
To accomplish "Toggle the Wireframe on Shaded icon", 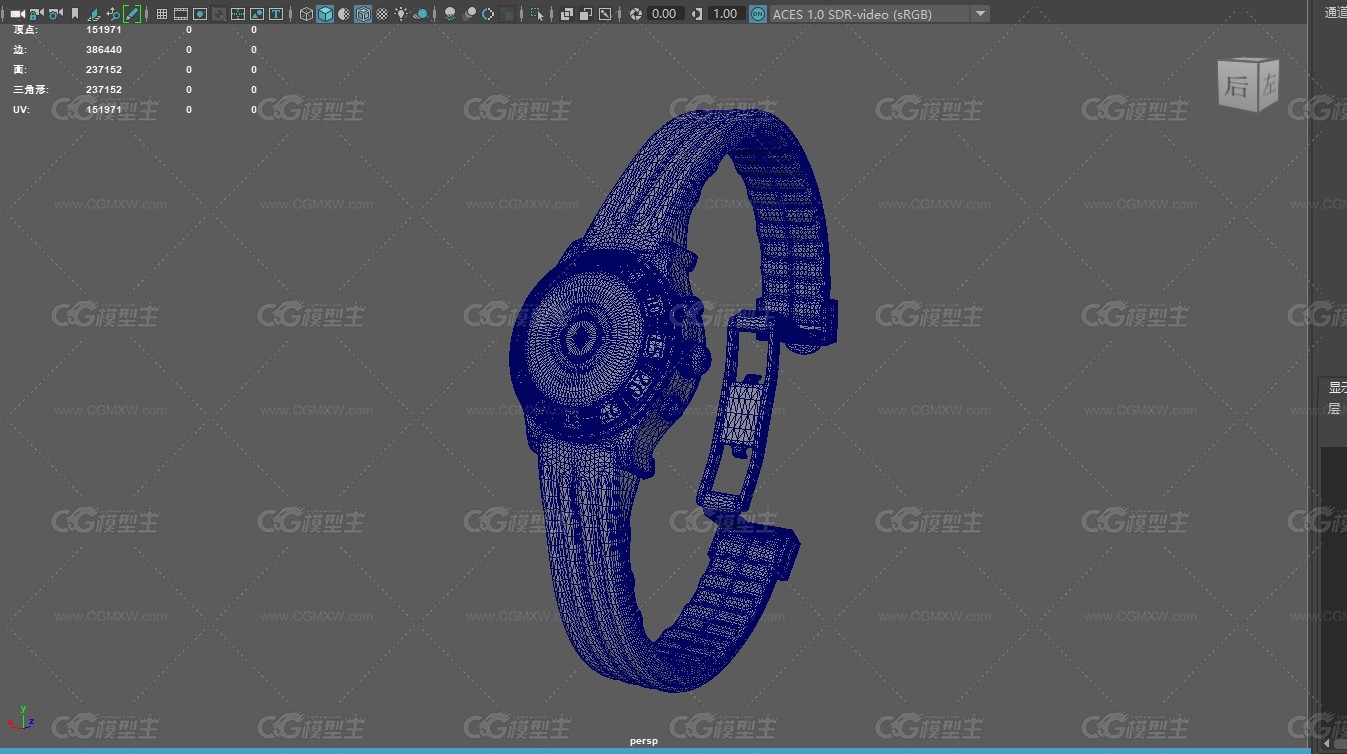I will (363, 14).
